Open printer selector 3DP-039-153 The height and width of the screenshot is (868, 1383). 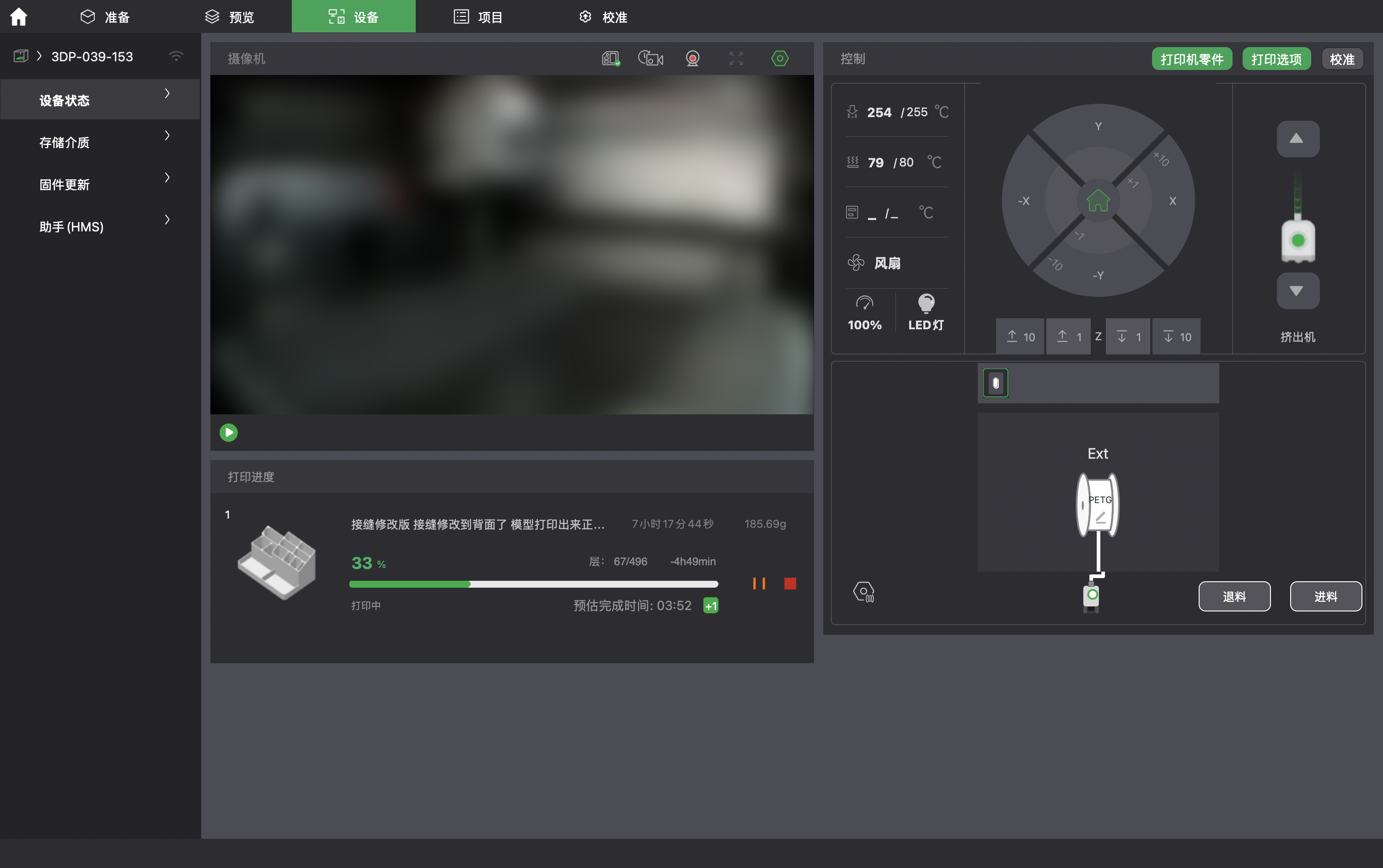tap(92, 56)
